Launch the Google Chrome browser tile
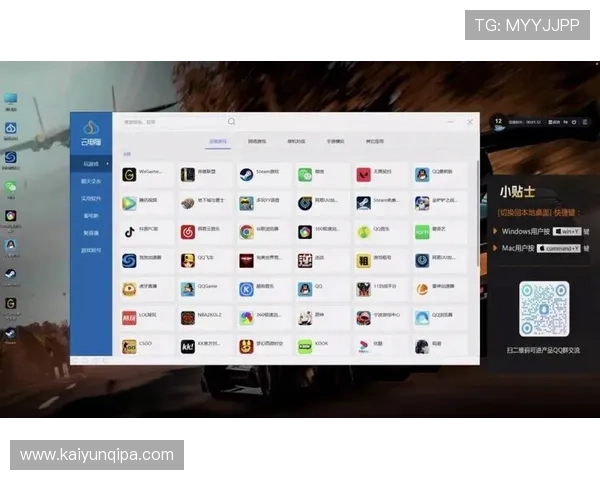 (x=264, y=232)
